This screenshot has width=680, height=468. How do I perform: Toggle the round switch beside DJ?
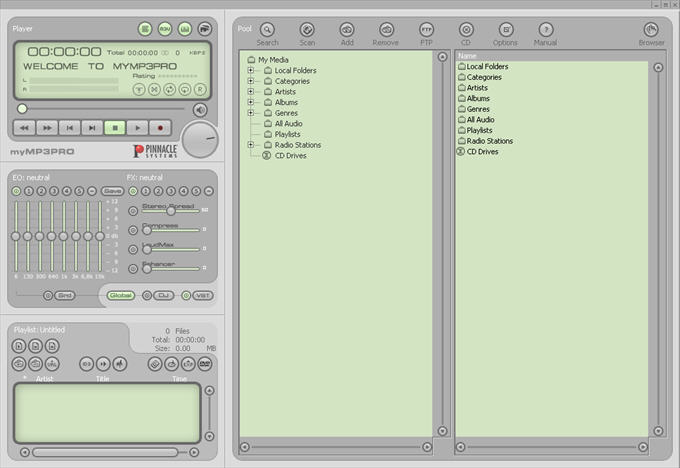tap(147, 295)
